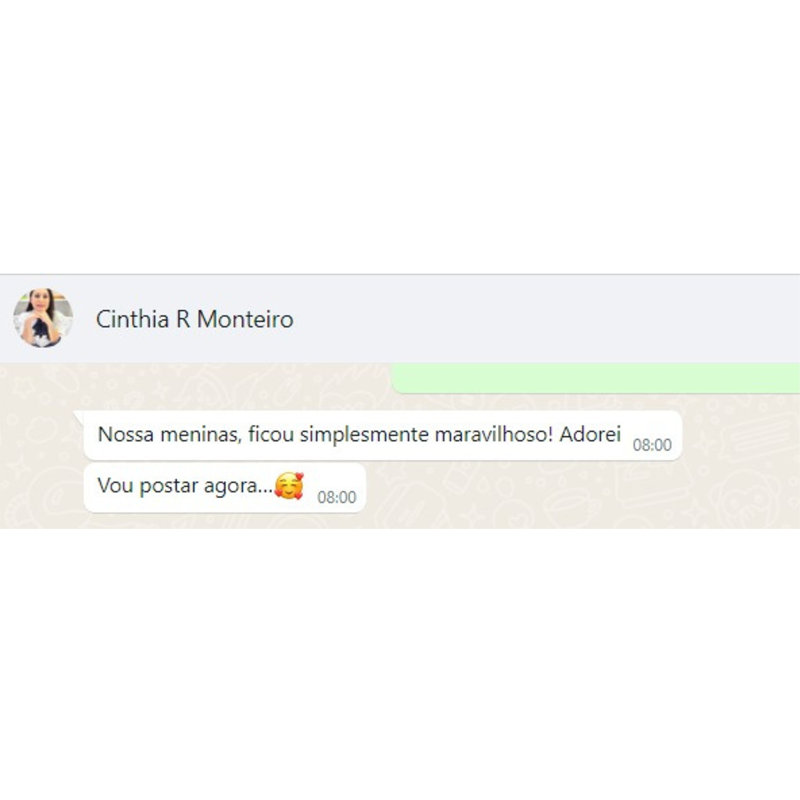The height and width of the screenshot is (800, 800).
Task: Click the word Adorei in the first message
Action: pos(590,435)
